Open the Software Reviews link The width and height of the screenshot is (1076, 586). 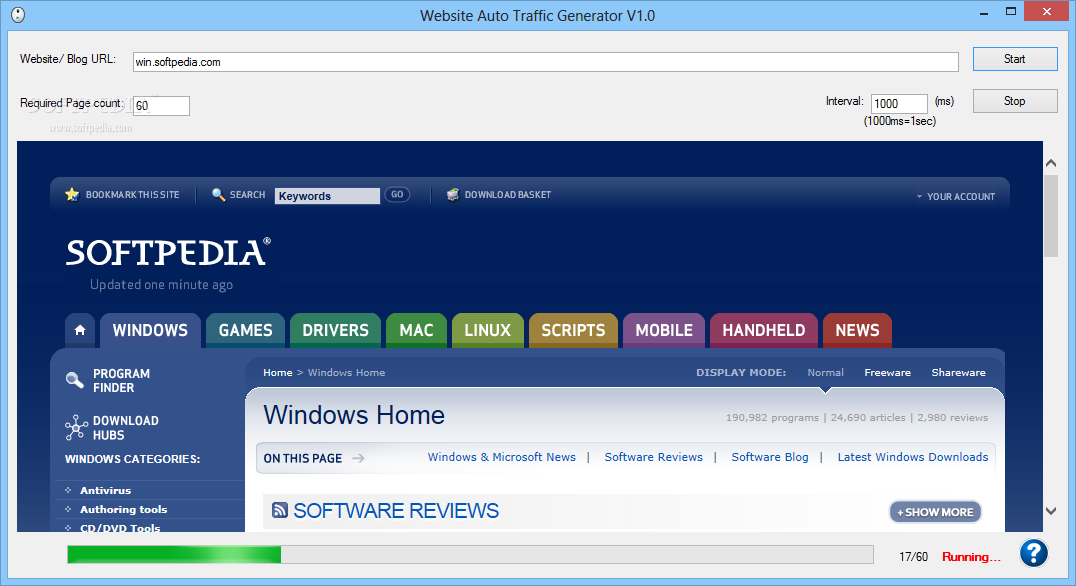coord(653,457)
